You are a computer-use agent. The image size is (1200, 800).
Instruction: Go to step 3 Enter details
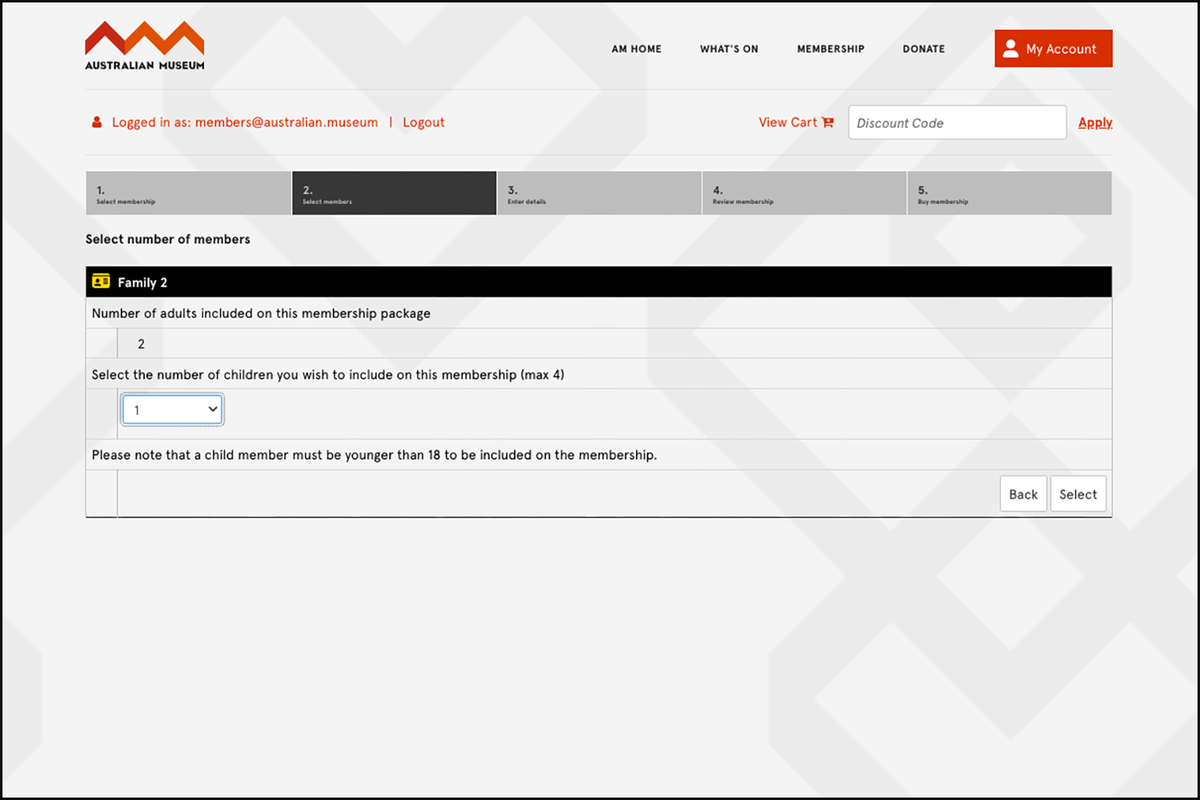[598, 193]
